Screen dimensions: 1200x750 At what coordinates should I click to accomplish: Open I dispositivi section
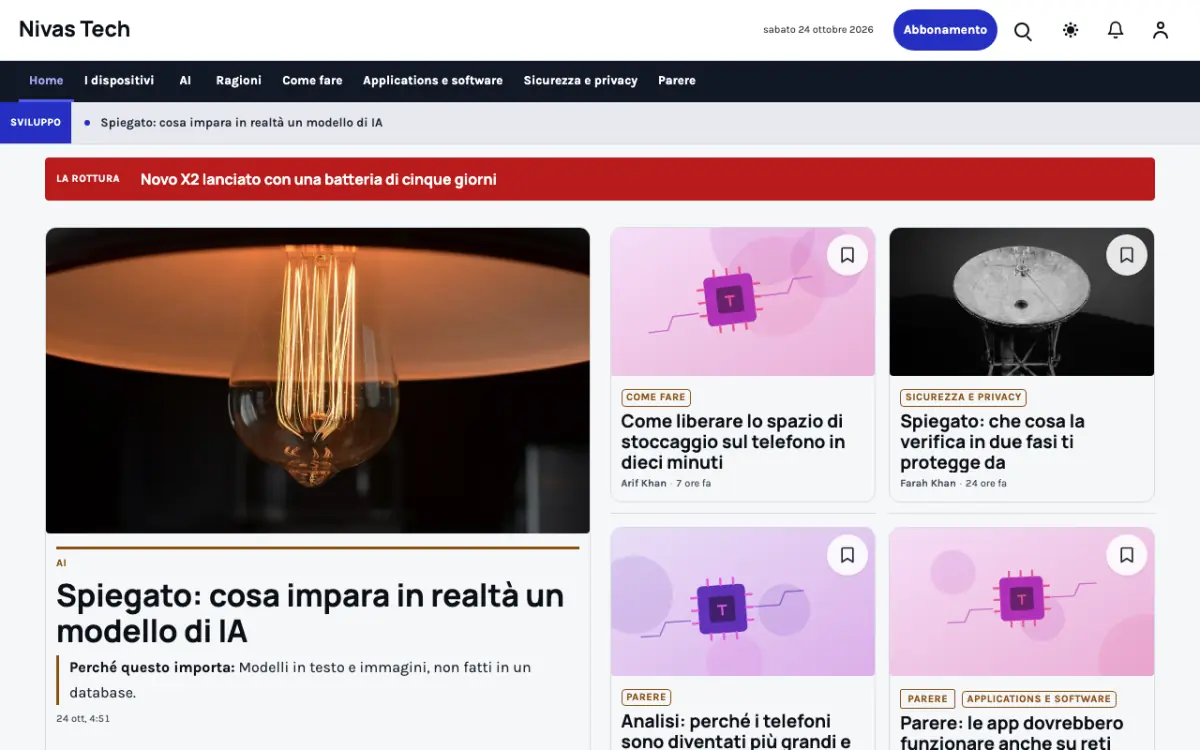[x=119, y=81]
